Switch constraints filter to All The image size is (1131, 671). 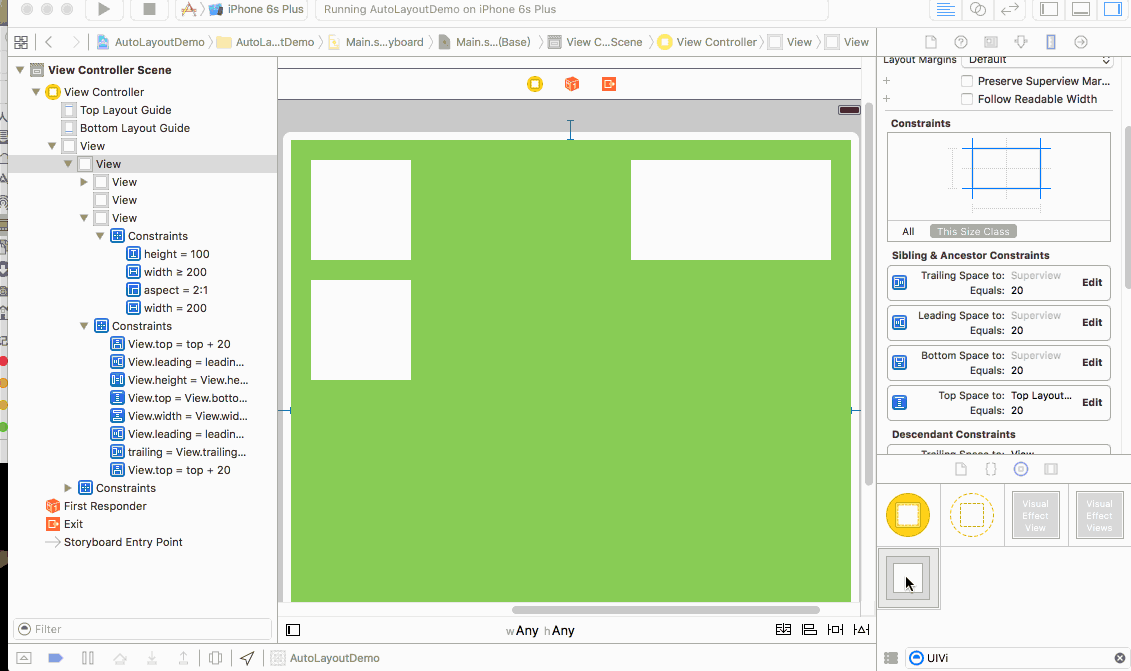(x=908, y=231)
